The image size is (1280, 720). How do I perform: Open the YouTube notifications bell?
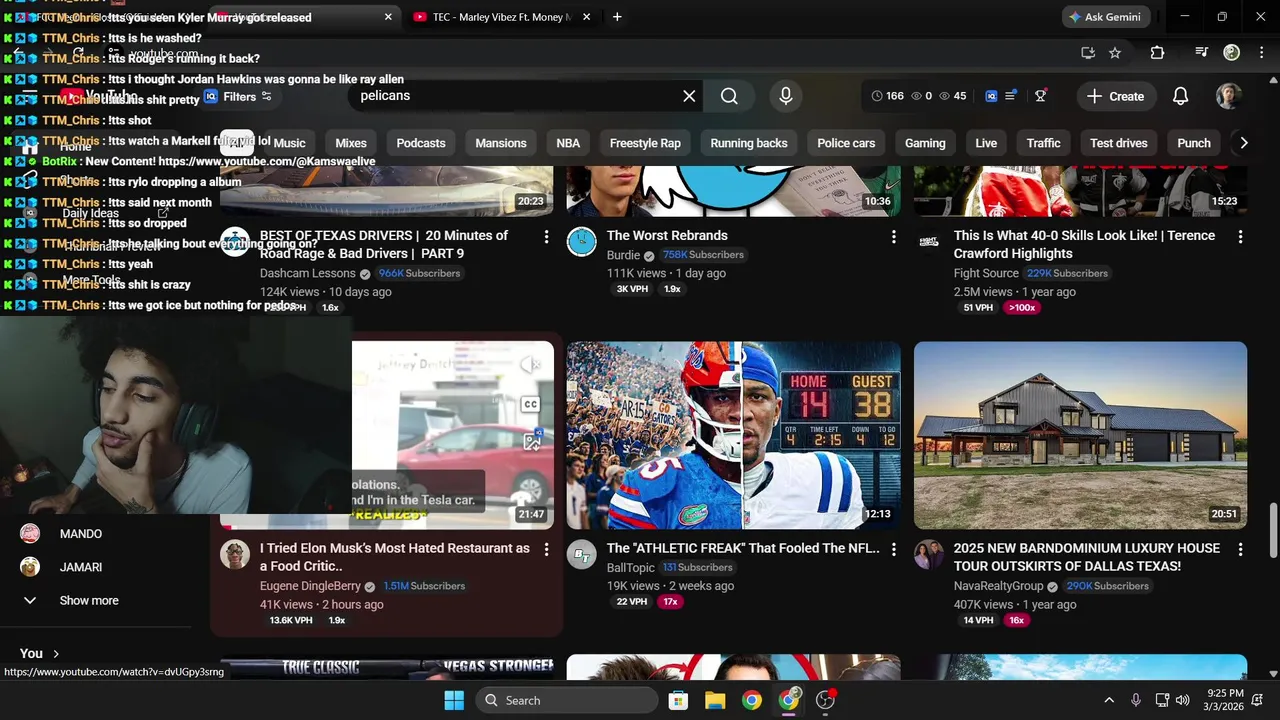coord(1180,96)
